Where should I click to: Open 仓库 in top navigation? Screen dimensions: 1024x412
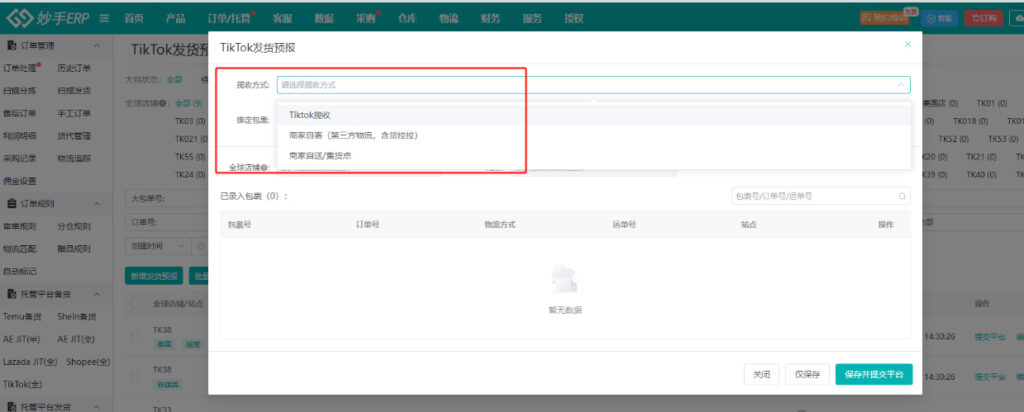click(x=406, y=18)
